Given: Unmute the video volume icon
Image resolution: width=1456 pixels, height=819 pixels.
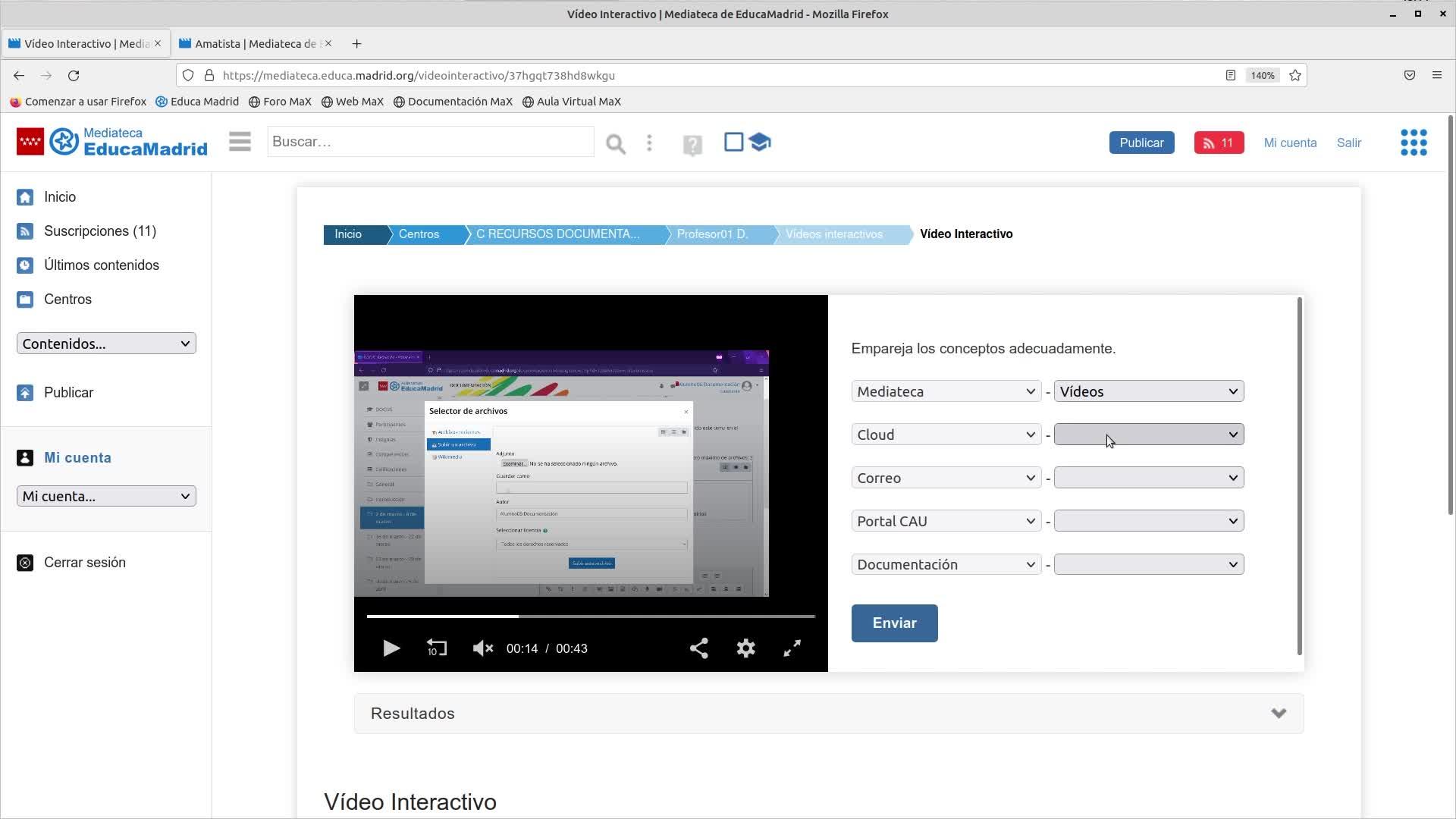Looking at the screenshot, I should [x=482, y=648].
